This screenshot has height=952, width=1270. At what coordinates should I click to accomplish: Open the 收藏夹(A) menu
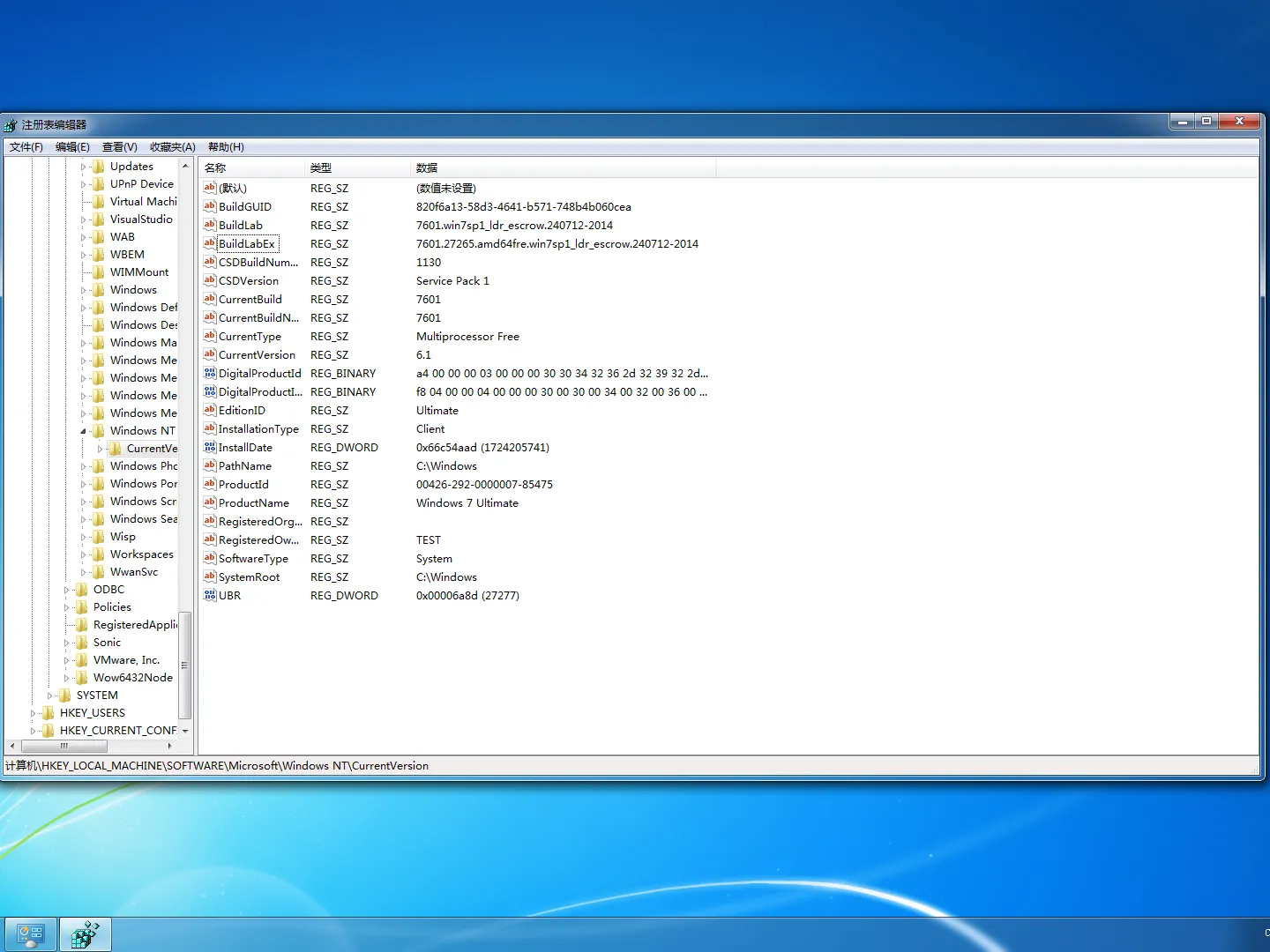coord(172,146)
